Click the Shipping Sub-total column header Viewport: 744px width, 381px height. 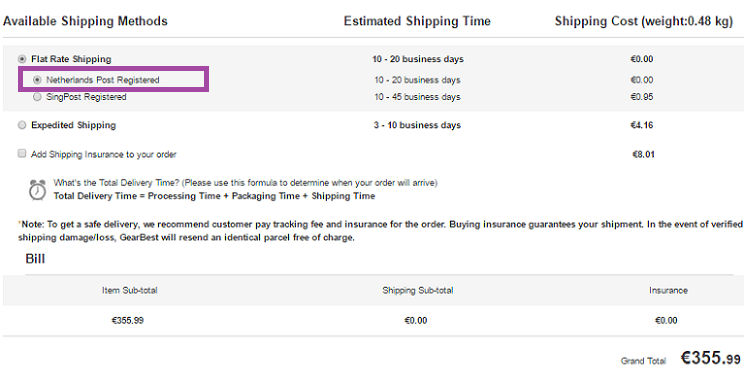418,290
